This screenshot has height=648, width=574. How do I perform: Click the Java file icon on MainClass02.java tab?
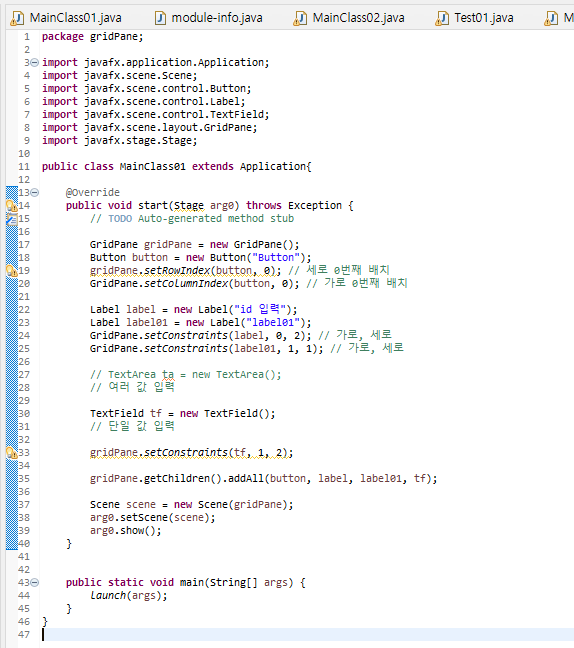coord(300,18)
